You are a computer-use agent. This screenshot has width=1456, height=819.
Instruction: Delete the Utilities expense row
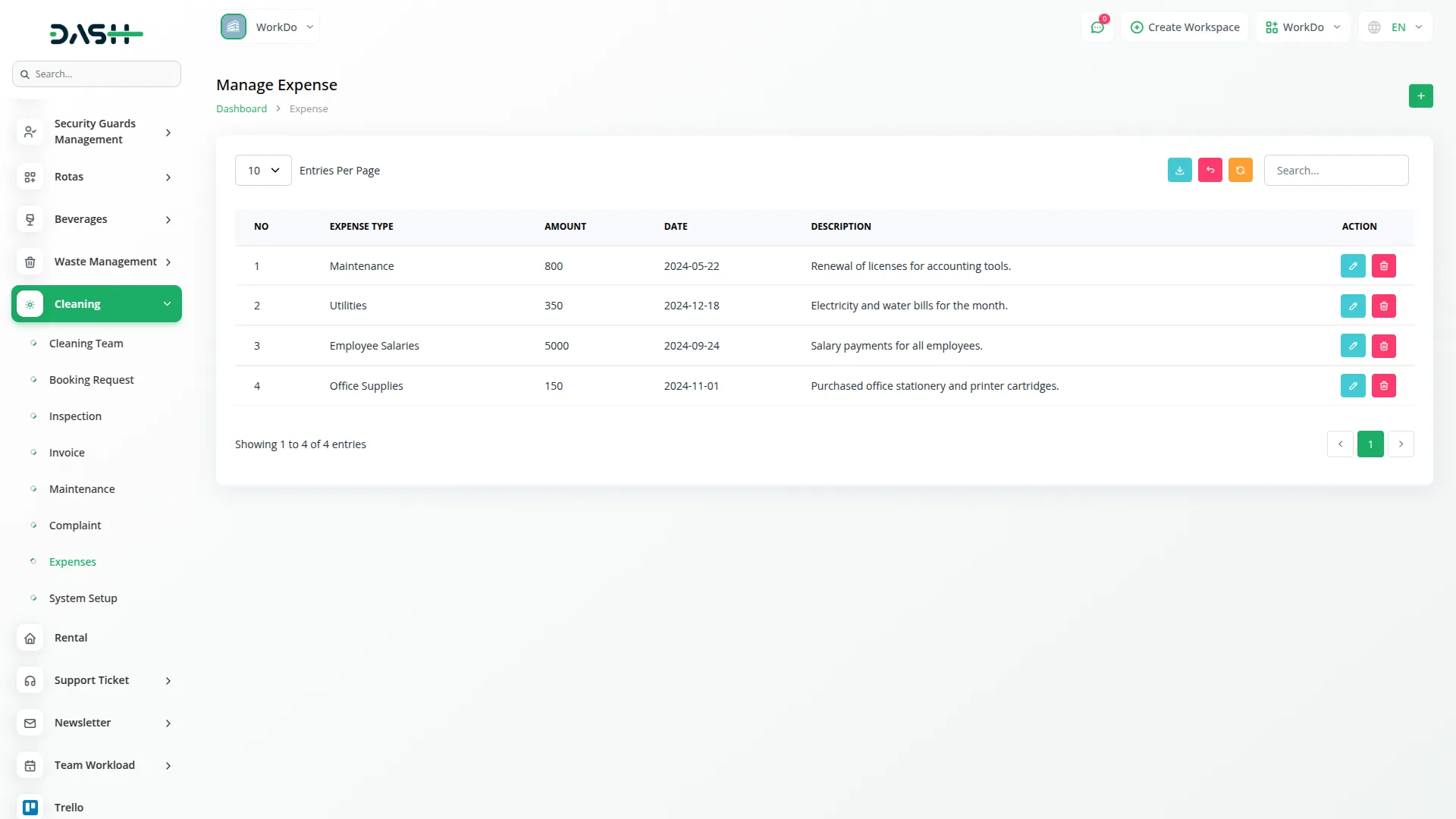1383,306
